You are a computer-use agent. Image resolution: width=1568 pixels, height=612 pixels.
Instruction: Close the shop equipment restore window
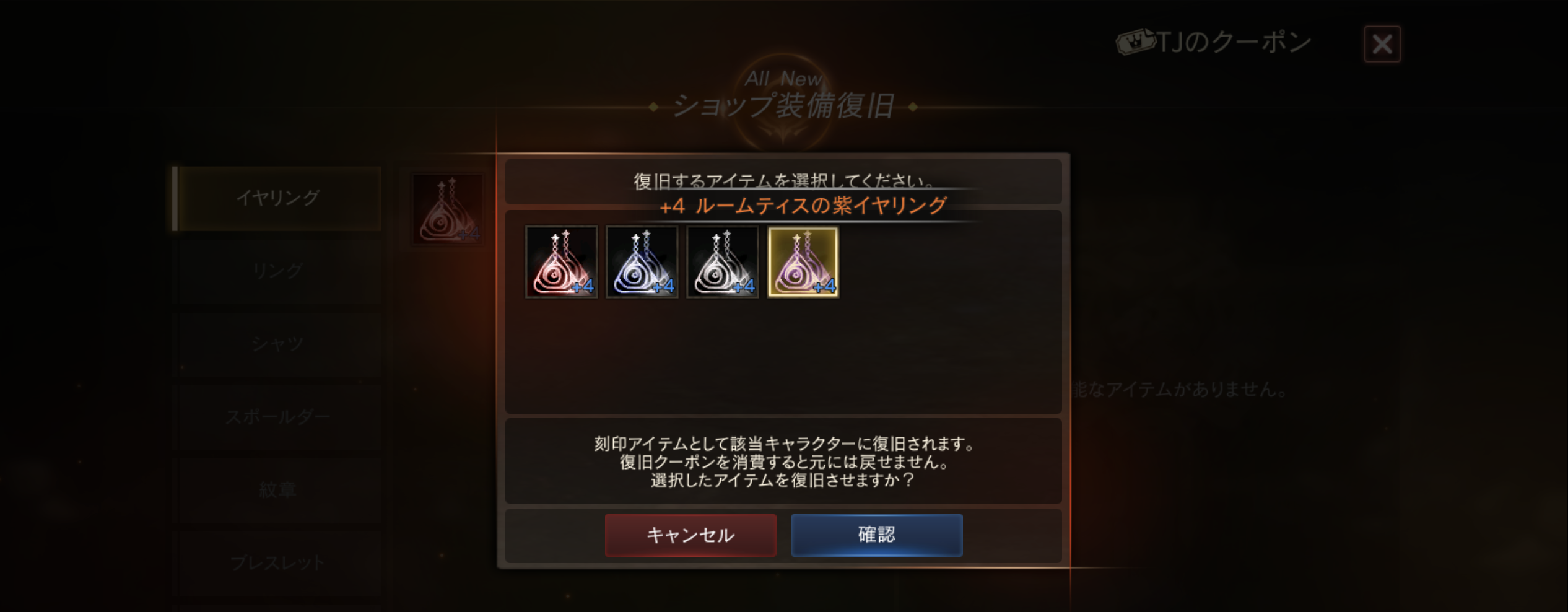1382,44
